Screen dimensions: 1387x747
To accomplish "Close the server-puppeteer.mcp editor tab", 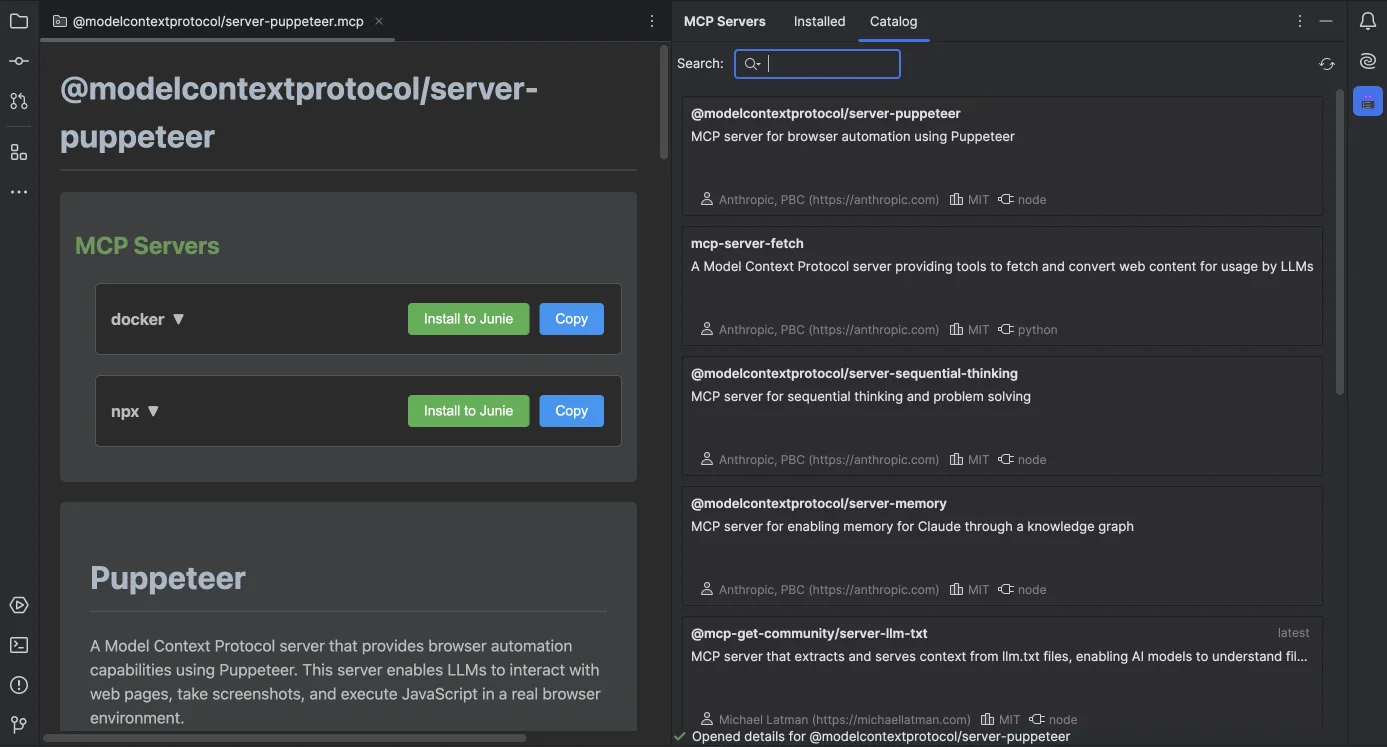I will [379, 21].
